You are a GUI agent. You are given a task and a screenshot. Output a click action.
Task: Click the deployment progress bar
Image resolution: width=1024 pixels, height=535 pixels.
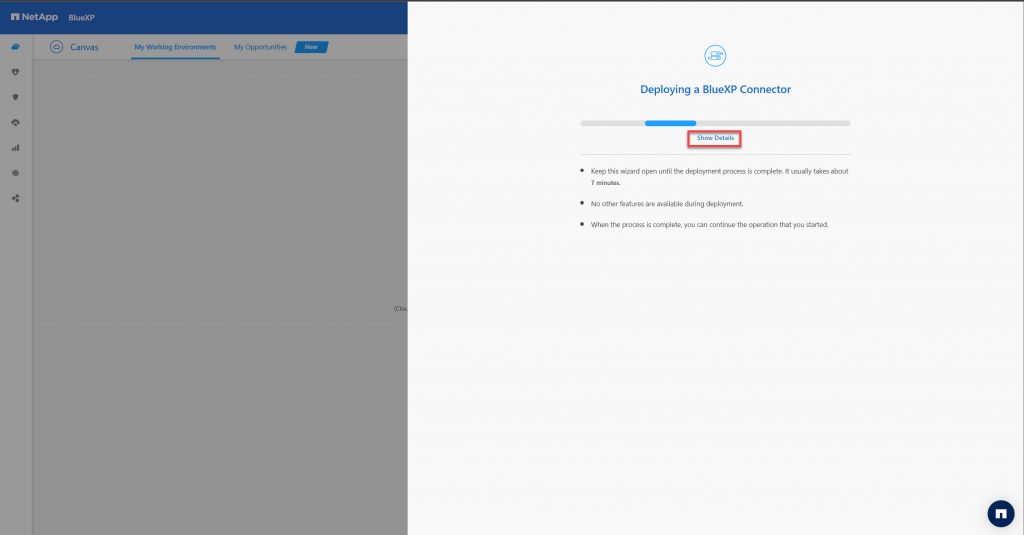pyautogui.click(x=715, y=123)
